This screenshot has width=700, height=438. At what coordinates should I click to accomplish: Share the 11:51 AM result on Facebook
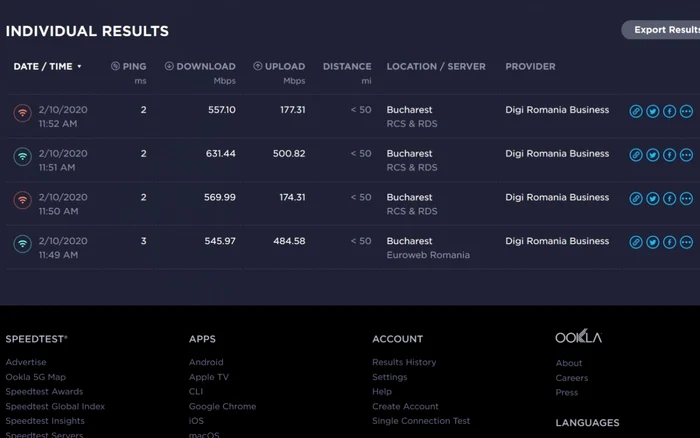669,155
